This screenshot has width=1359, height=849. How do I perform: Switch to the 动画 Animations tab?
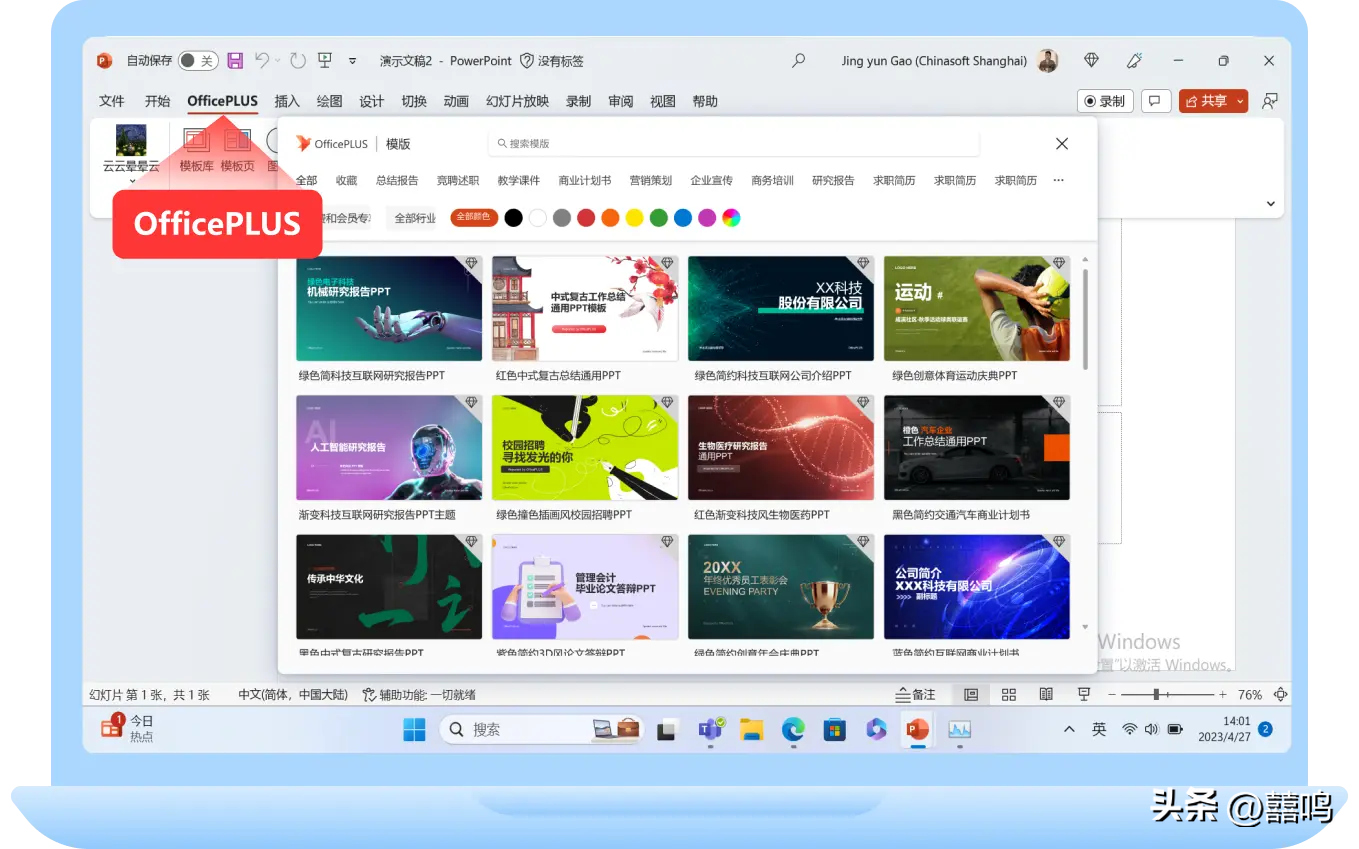coord(456,101)
